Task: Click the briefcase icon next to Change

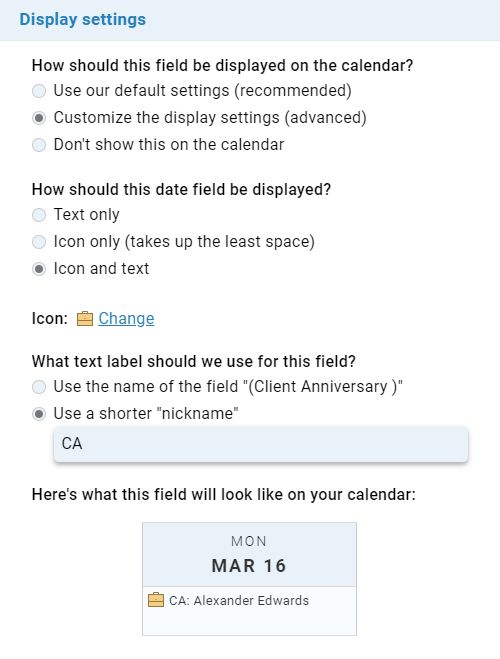Action: coord(84,319)
